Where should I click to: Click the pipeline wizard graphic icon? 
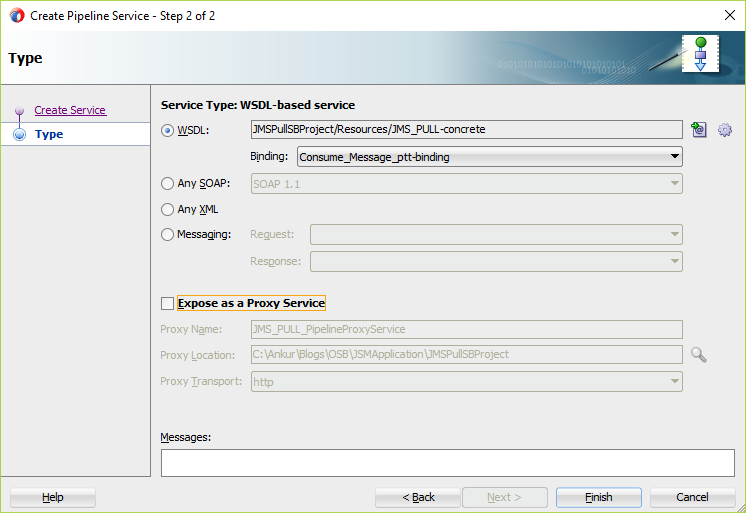pos(700,53)
